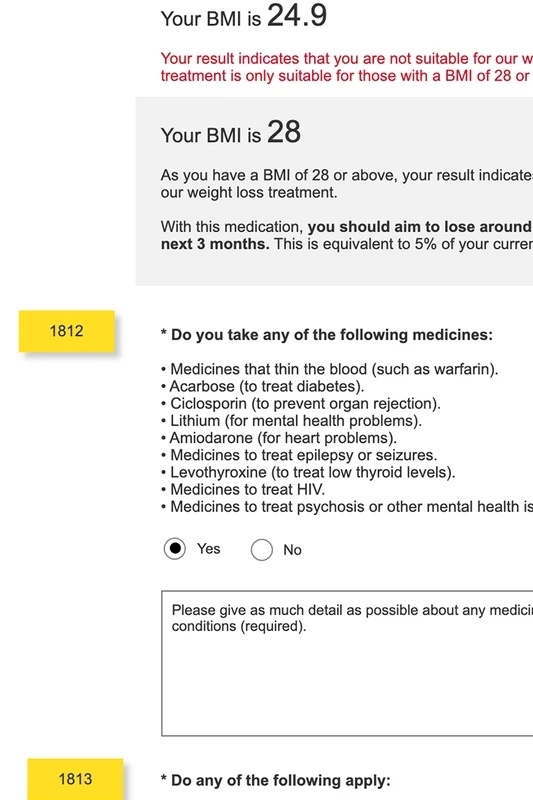The width and height of the screenshot is (533, 800).
Task: Click the 'Your BMI is 28' heading
Action: 231,133
